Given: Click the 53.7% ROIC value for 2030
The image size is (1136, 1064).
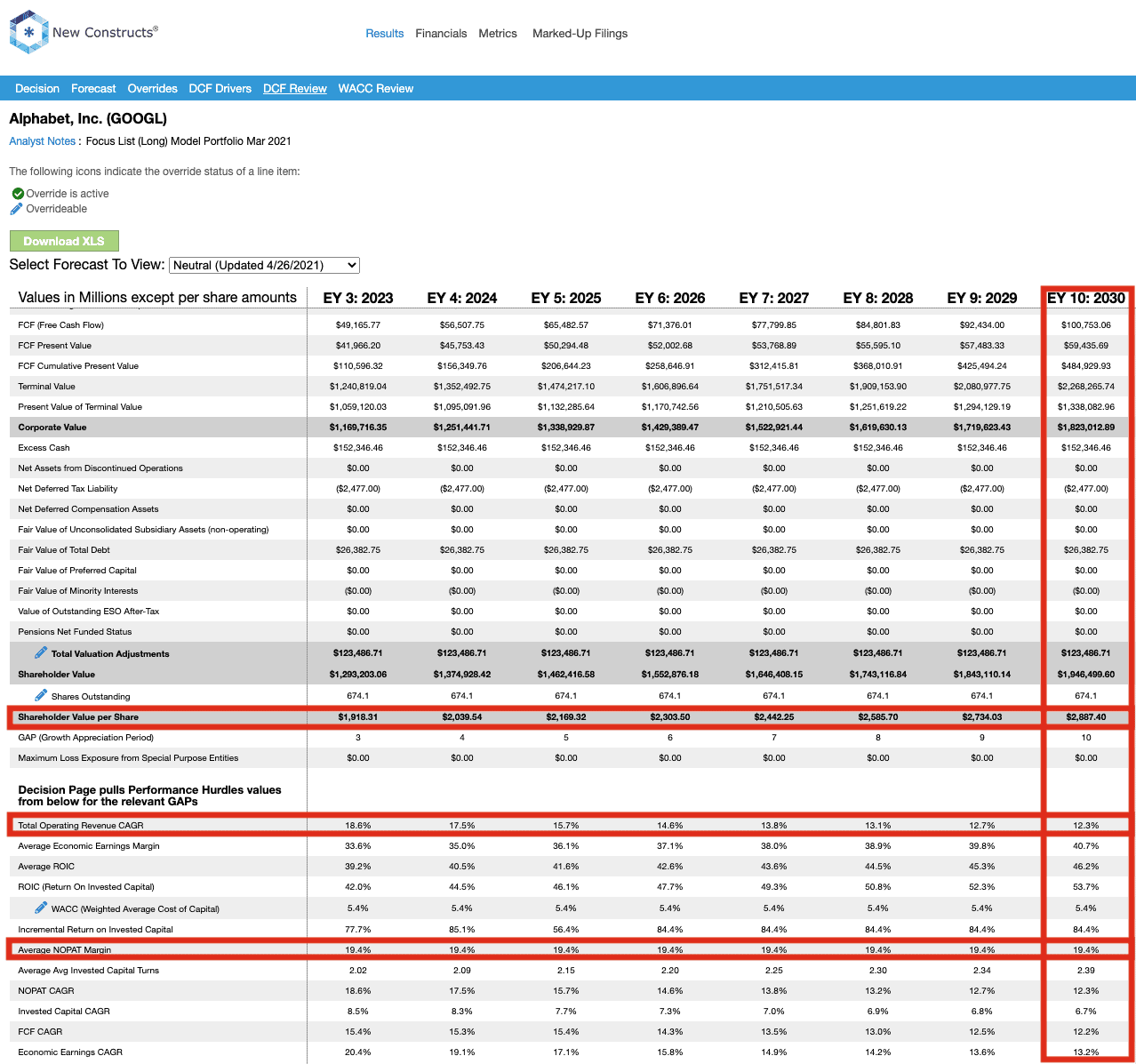Looking at the screenshot, I should pos(1086,887).
